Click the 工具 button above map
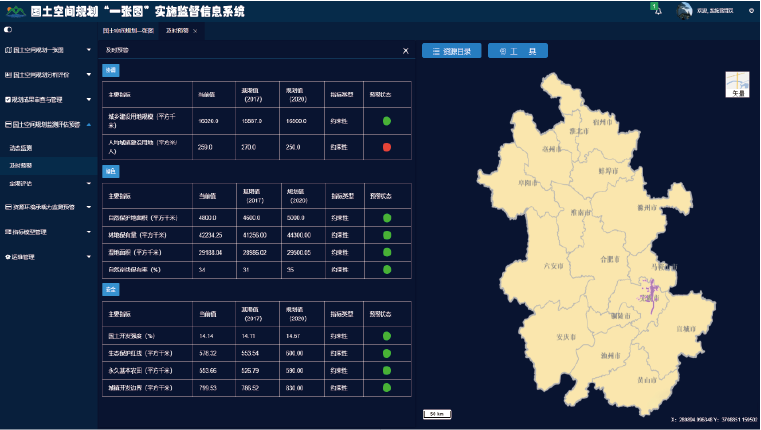 coord(520,50)
